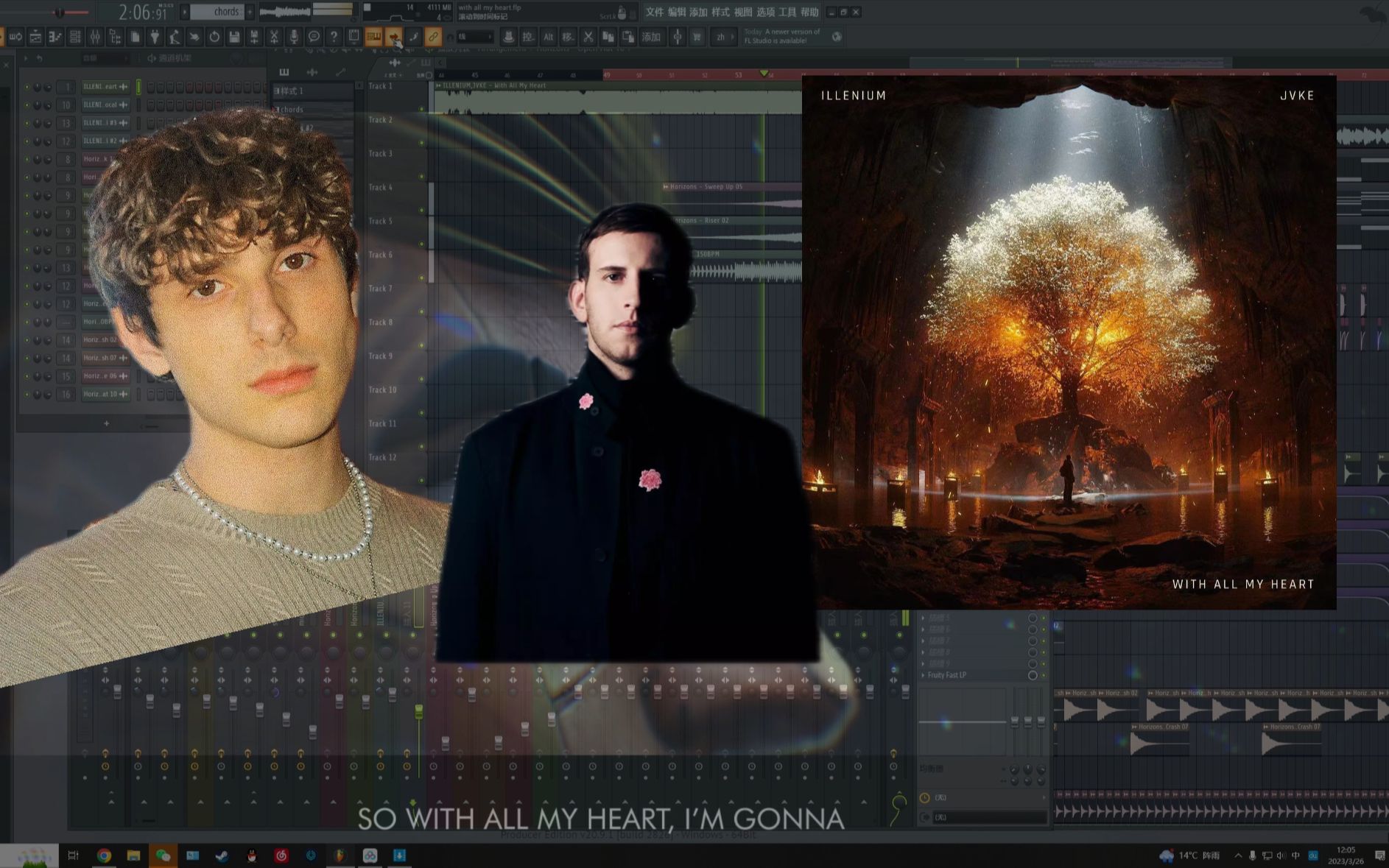The width and height of the screenshot is (1389, 868).
Task: Open the snap mode dropdown in toolbar
Action: [x=474, y=37]
